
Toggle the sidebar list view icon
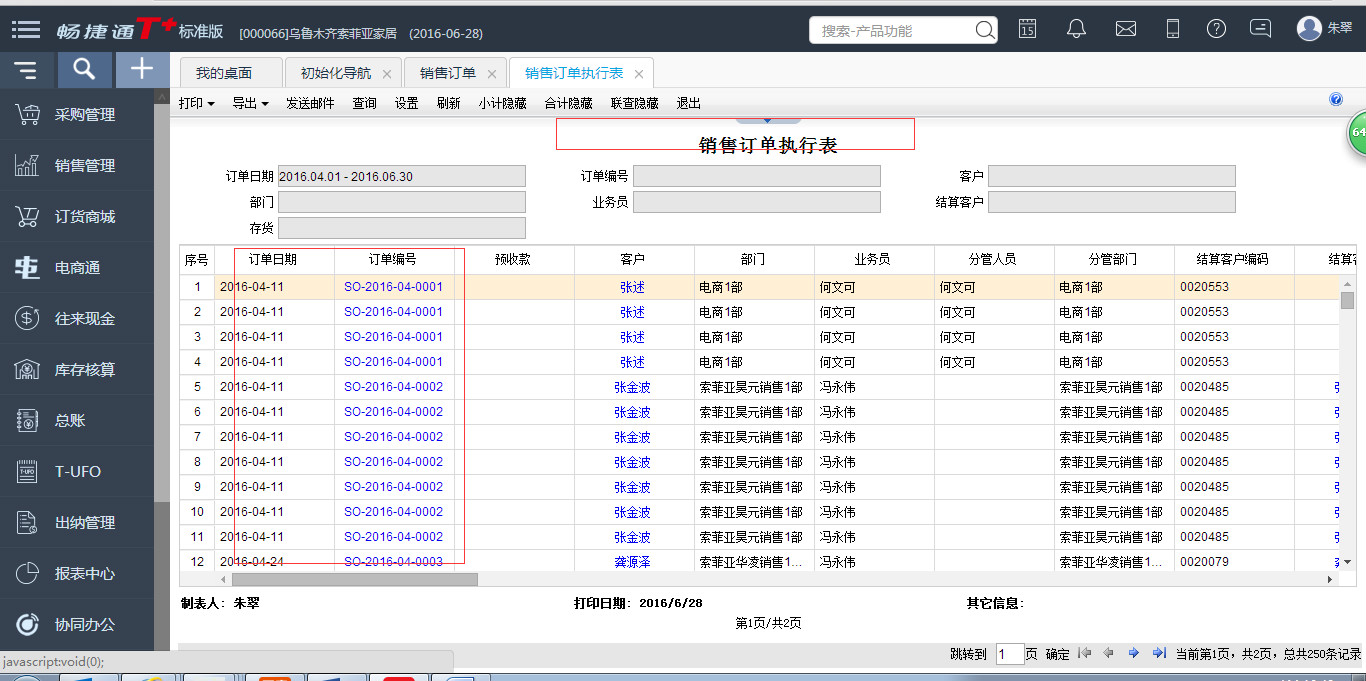click(26, 70)
